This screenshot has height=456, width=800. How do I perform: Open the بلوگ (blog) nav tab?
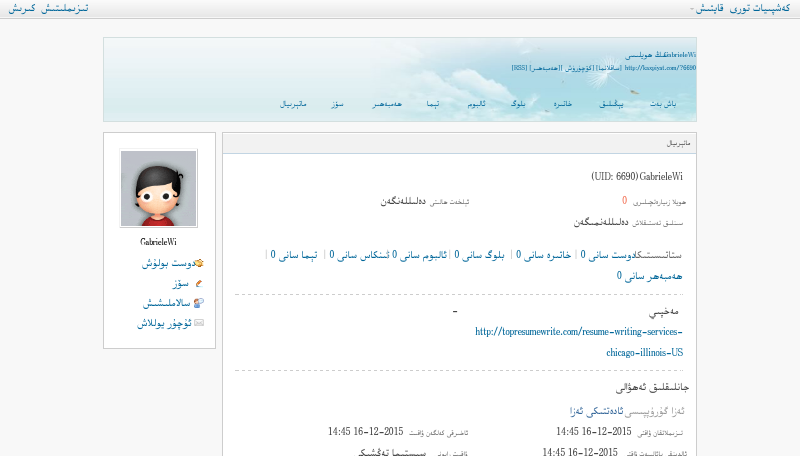point(518,104)
